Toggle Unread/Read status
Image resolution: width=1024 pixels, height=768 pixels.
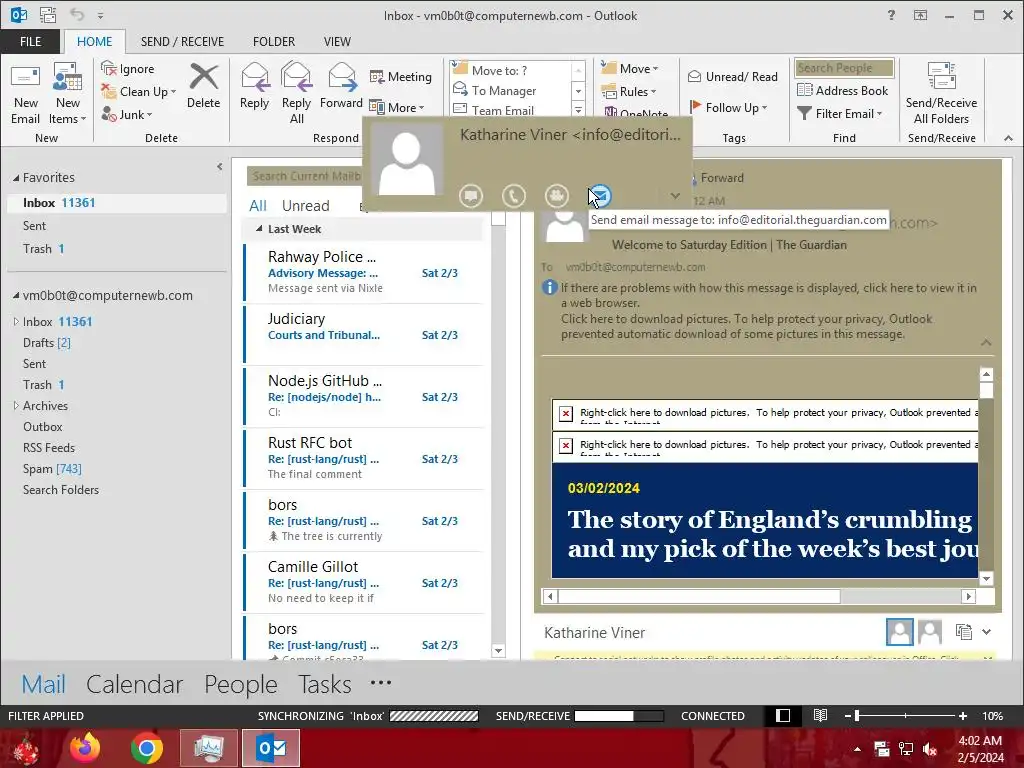point(733,76)
